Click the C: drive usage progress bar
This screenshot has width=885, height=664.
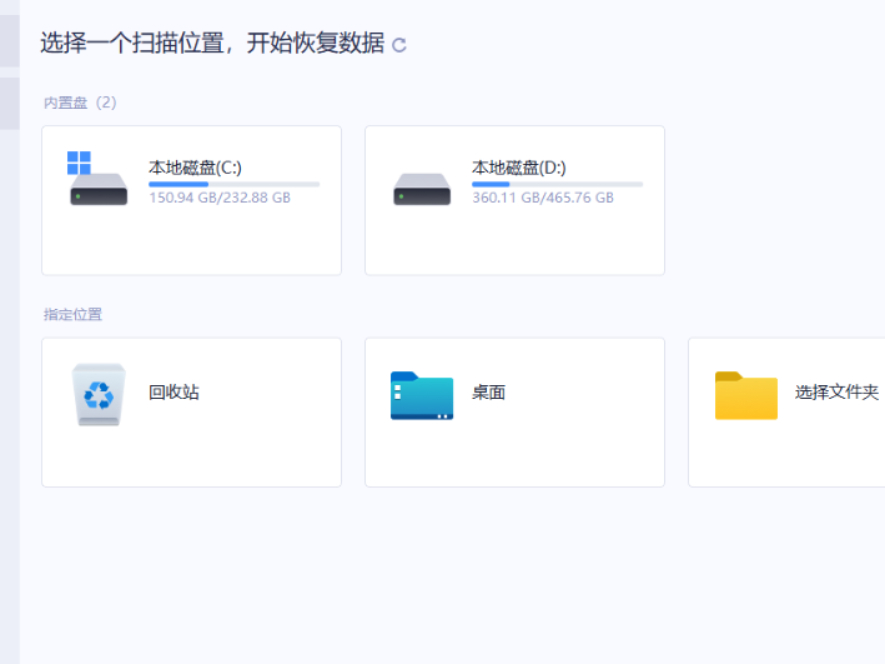pos(234,184)
